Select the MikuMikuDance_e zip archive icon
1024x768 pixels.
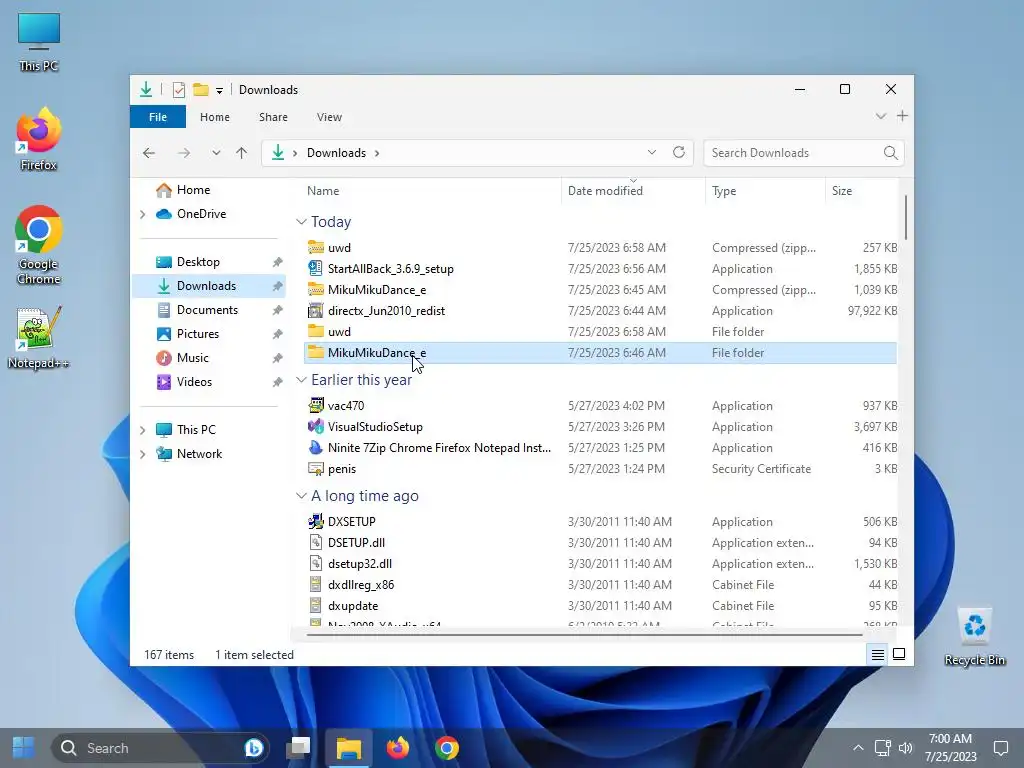pyautogui.click(x=316, y=289)
